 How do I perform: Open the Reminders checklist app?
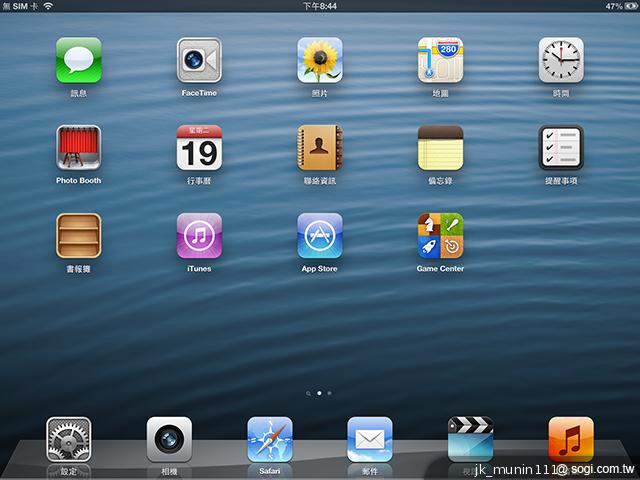tap(561, 148)
